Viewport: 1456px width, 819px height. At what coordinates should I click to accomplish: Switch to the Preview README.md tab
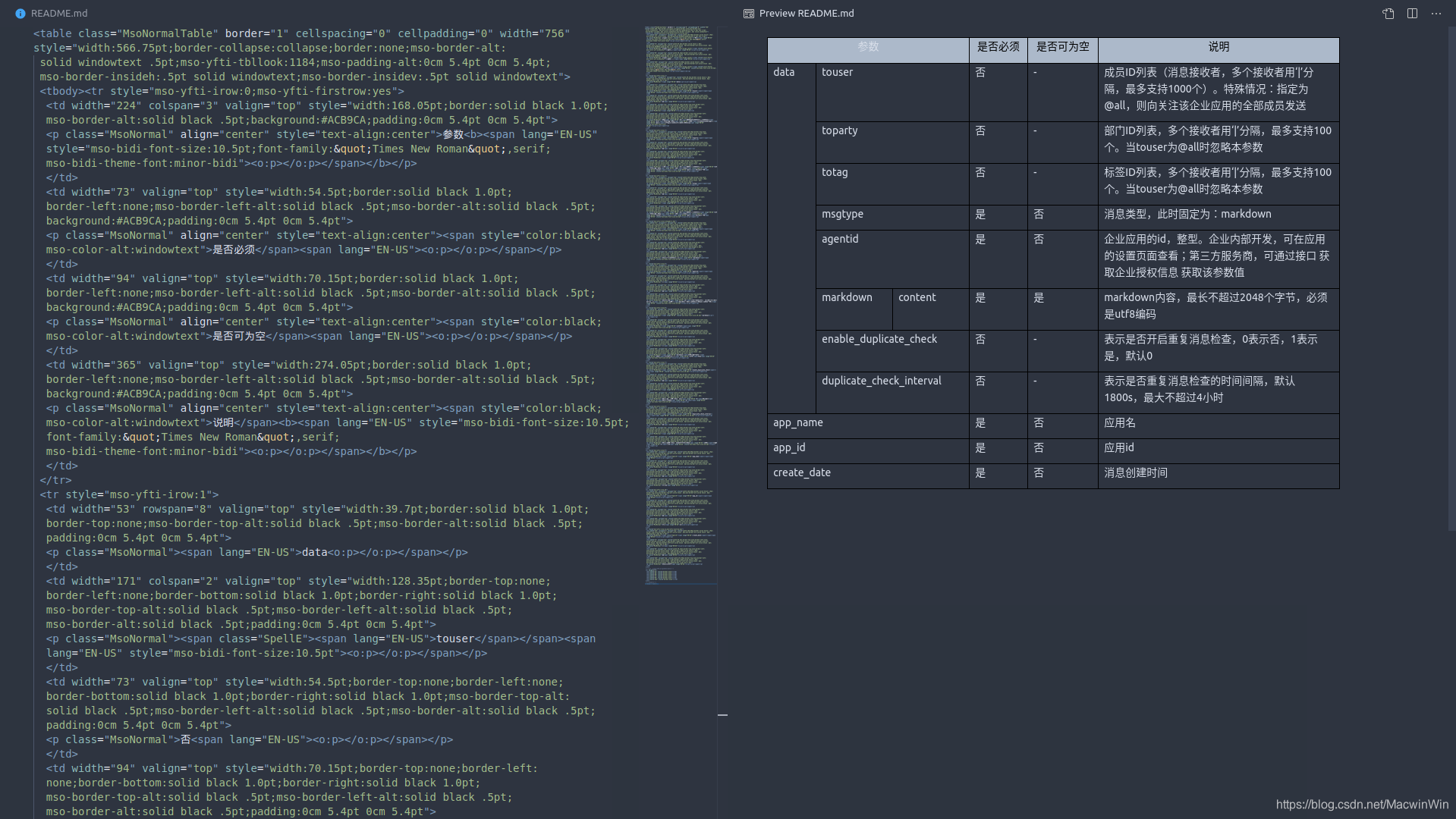pyautogui.click(x=799, y=13)
